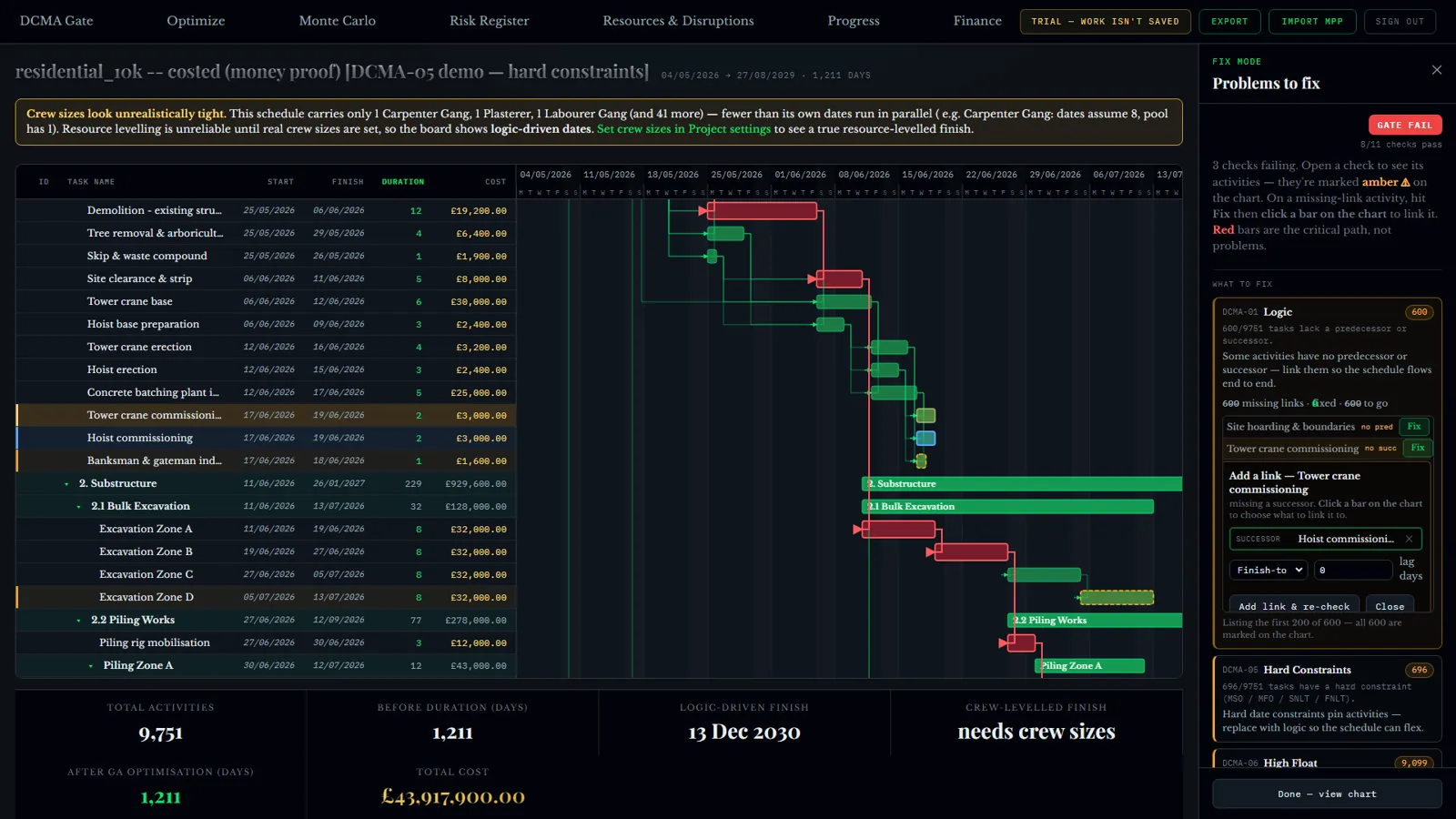
Task: Fix Site hoarding & boundaries missing link
Action: [1414, 427]
